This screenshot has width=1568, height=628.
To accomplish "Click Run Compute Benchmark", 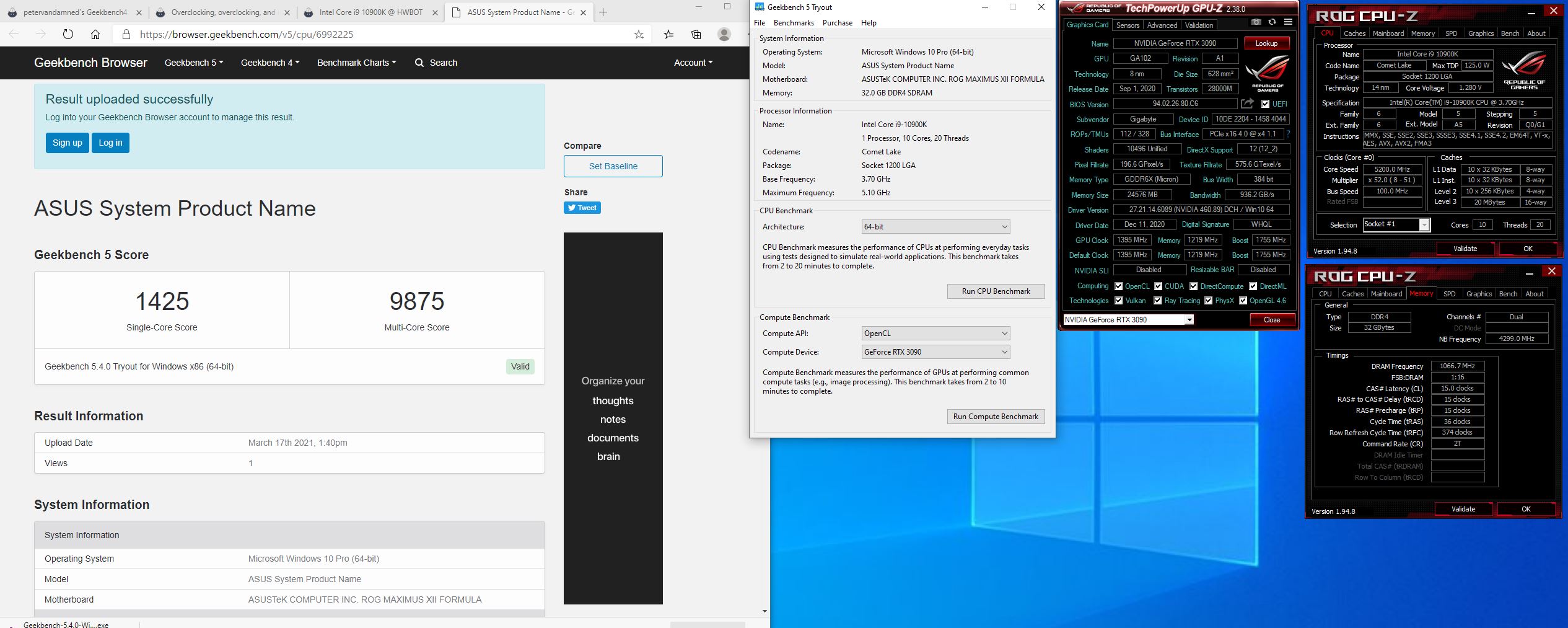I will [x=996, y=417].
